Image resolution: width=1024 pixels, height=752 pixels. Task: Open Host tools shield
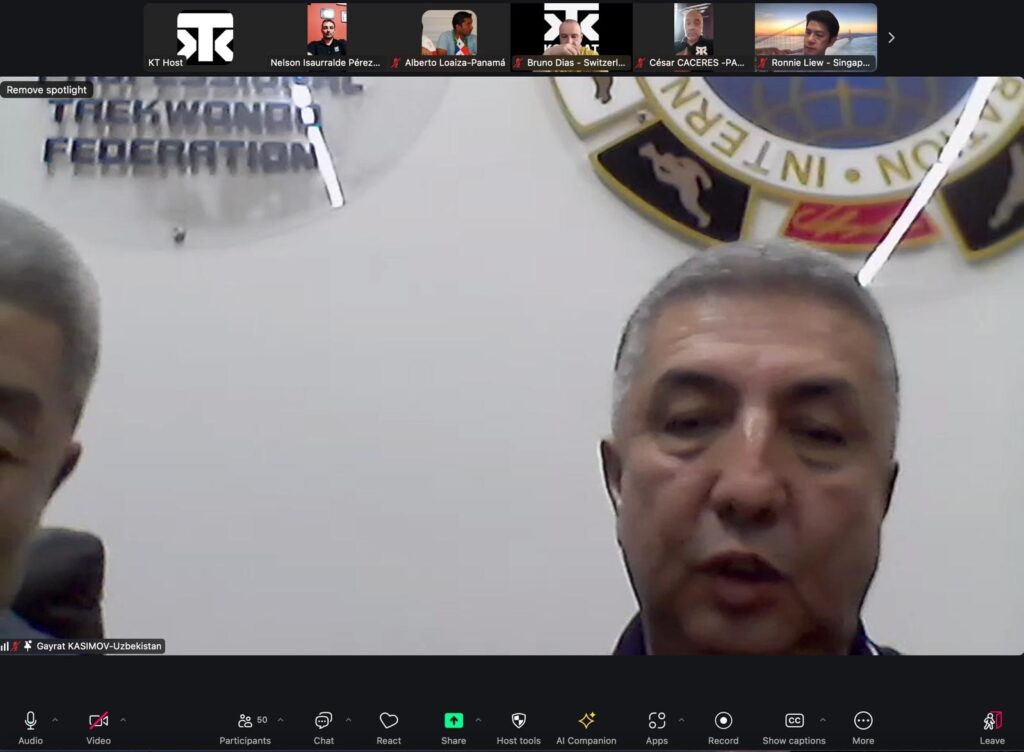tap(518, 721)
